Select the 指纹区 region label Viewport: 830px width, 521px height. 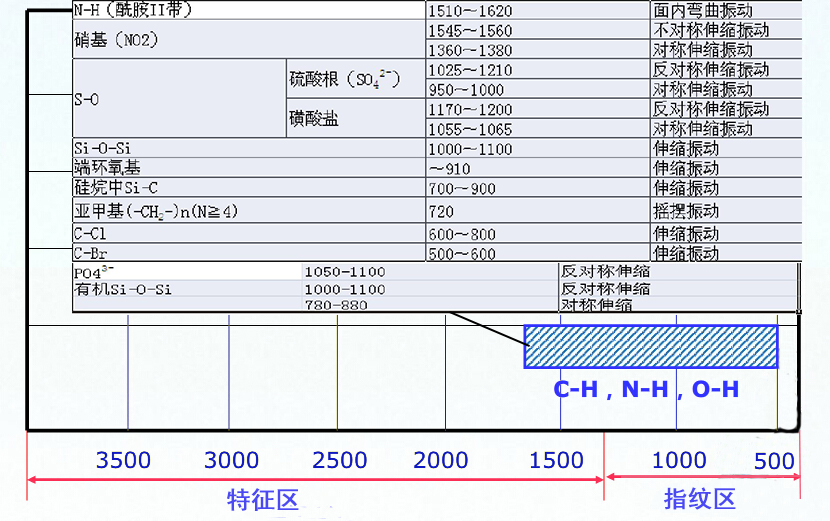700,499
